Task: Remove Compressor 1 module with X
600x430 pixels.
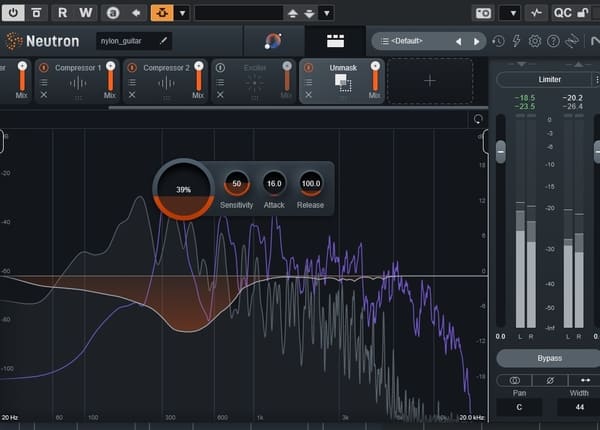Action: point(44,94)
